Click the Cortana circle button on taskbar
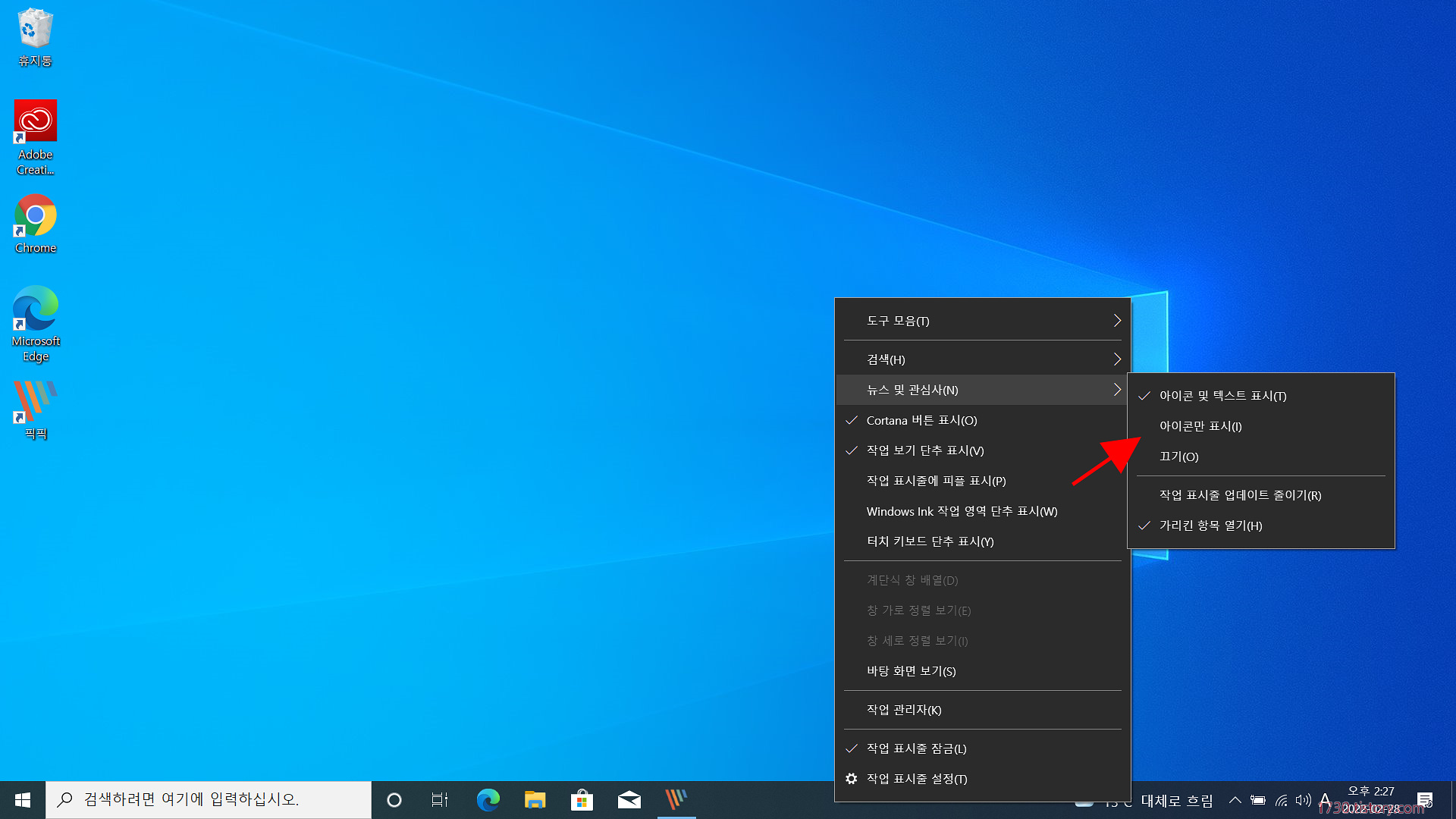The image size is (1456, 819). (394, 800)
